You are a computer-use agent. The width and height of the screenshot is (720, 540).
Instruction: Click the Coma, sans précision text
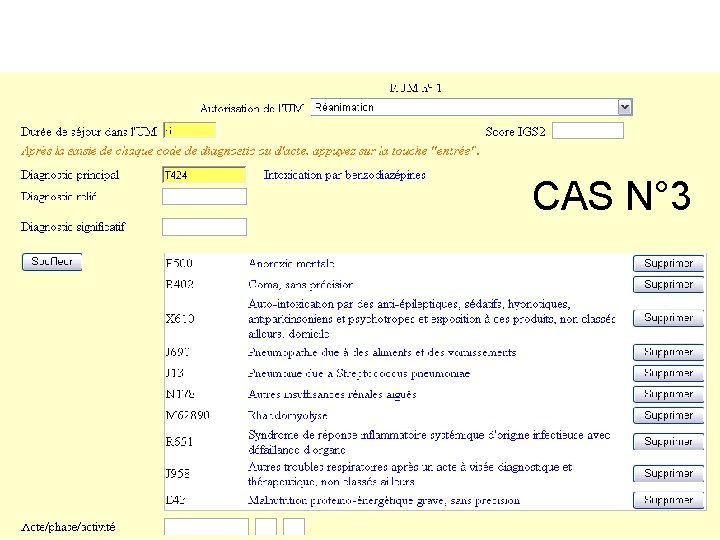click(x=300, y=285)
